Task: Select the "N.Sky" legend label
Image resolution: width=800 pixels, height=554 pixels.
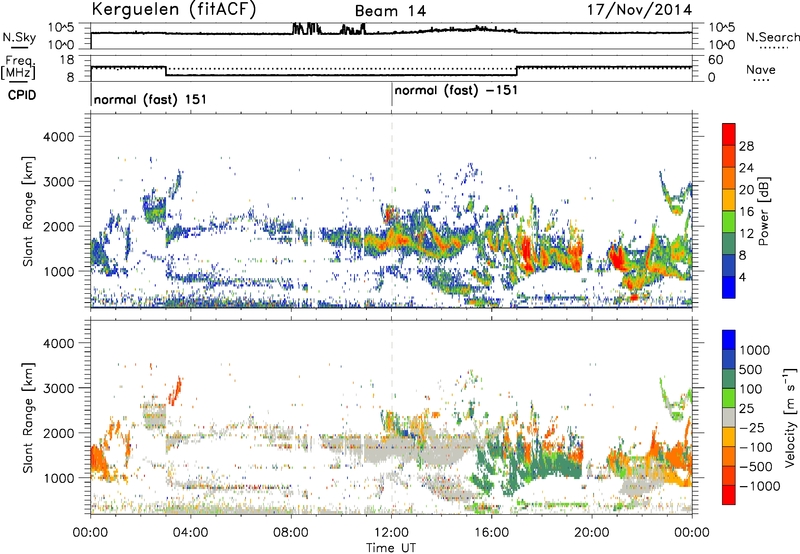Action: pyautogui.click(x=19, y=37)
